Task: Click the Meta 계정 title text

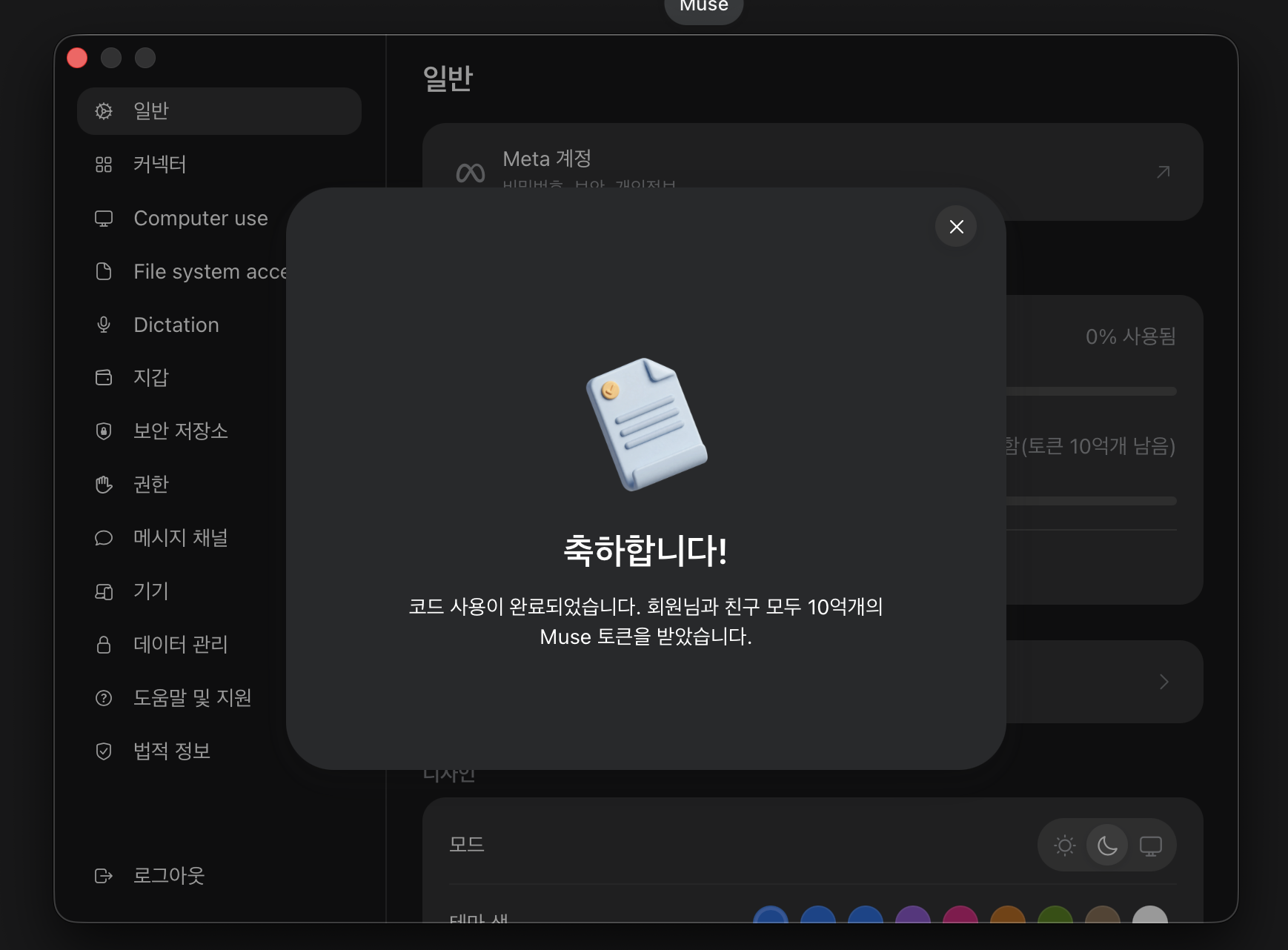Action: 547,159
